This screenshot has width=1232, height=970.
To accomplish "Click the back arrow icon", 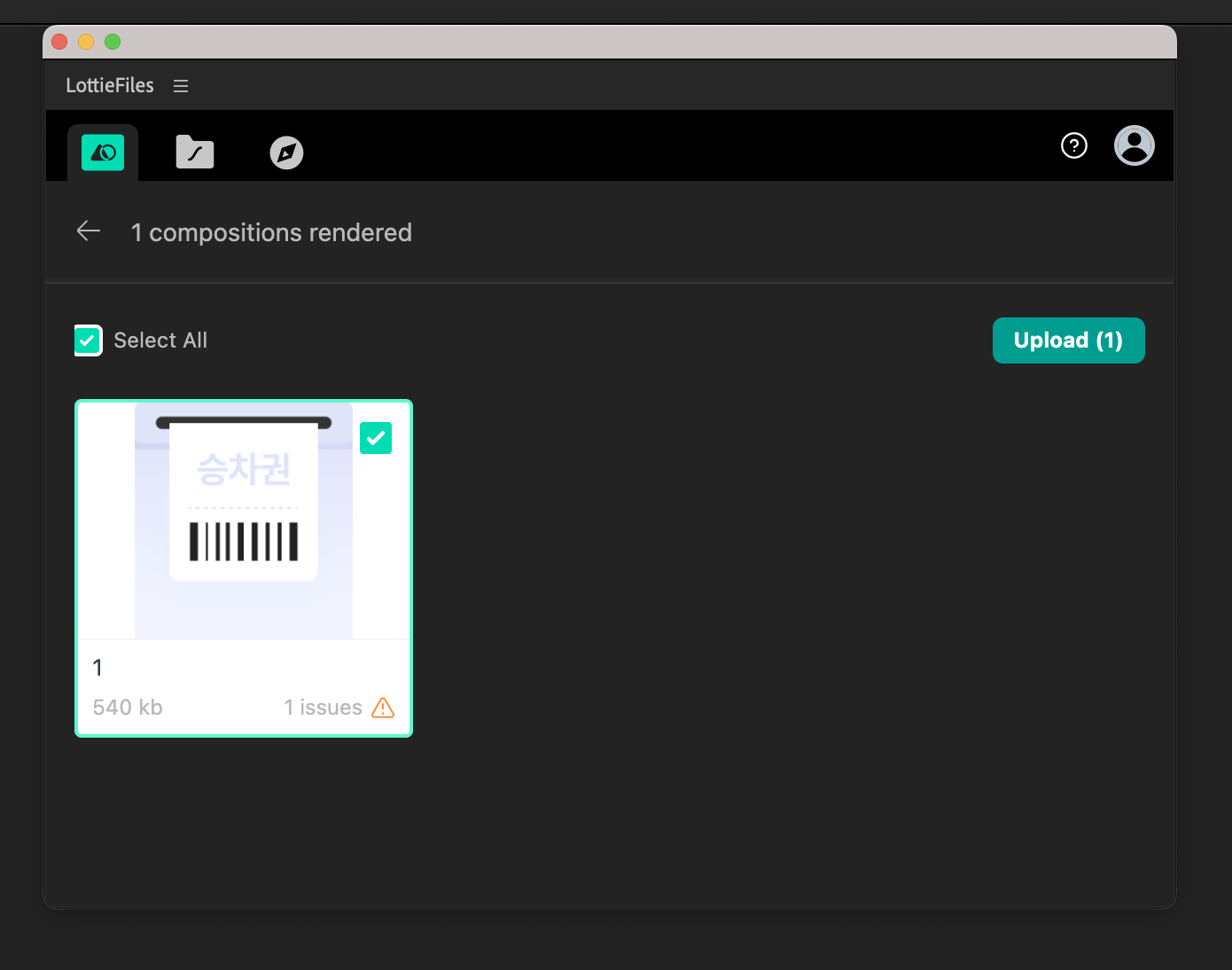I will [x=89, y=231].
